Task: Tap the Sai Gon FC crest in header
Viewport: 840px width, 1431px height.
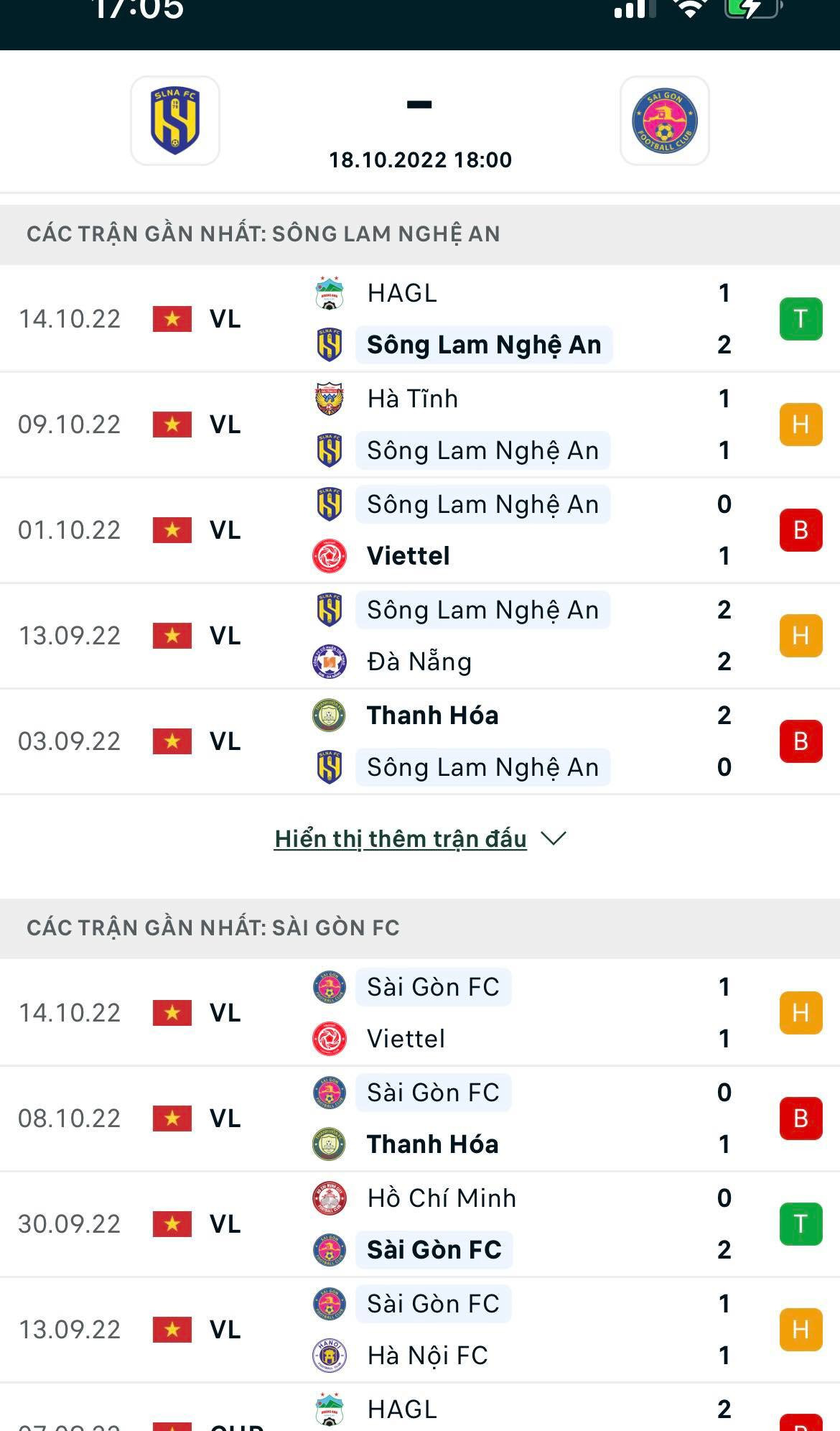Action: pyautogui.click(x=664, y=121)
